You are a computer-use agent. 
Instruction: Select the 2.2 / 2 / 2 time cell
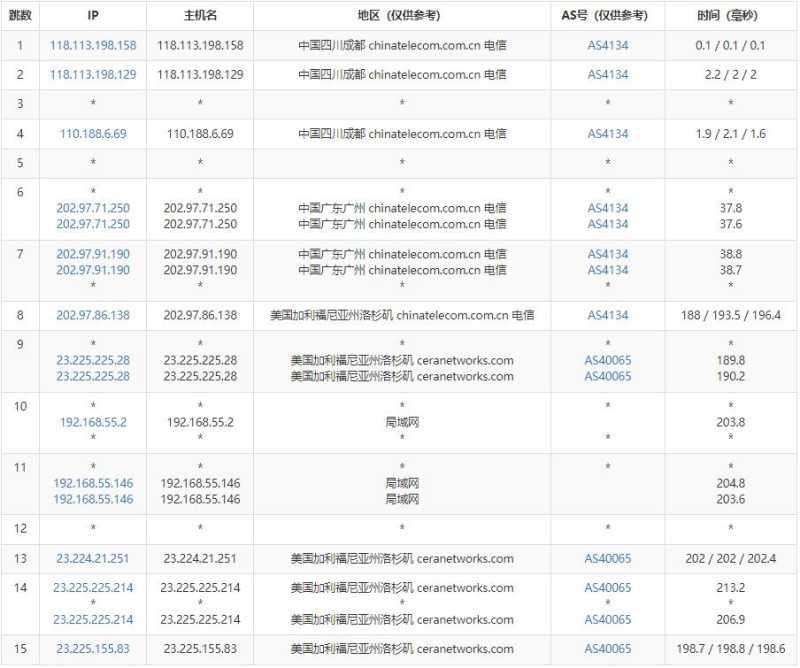coord(731,75)
